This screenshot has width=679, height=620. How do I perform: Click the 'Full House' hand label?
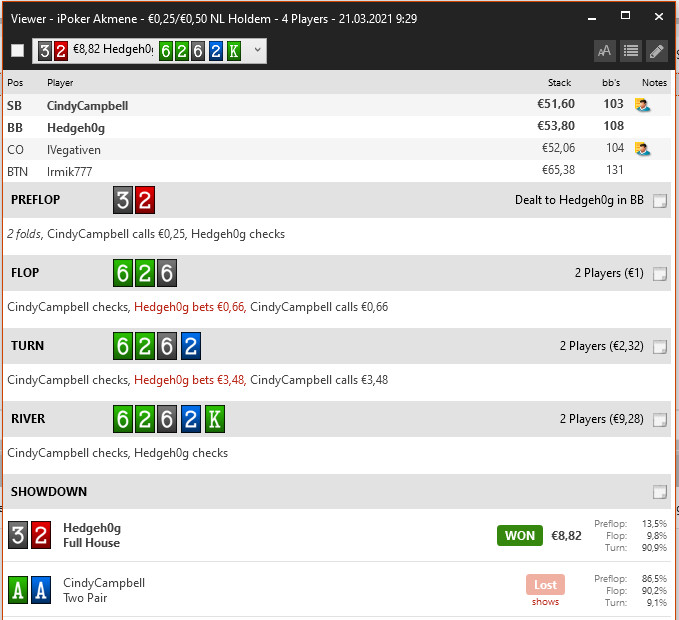[91, 543]
